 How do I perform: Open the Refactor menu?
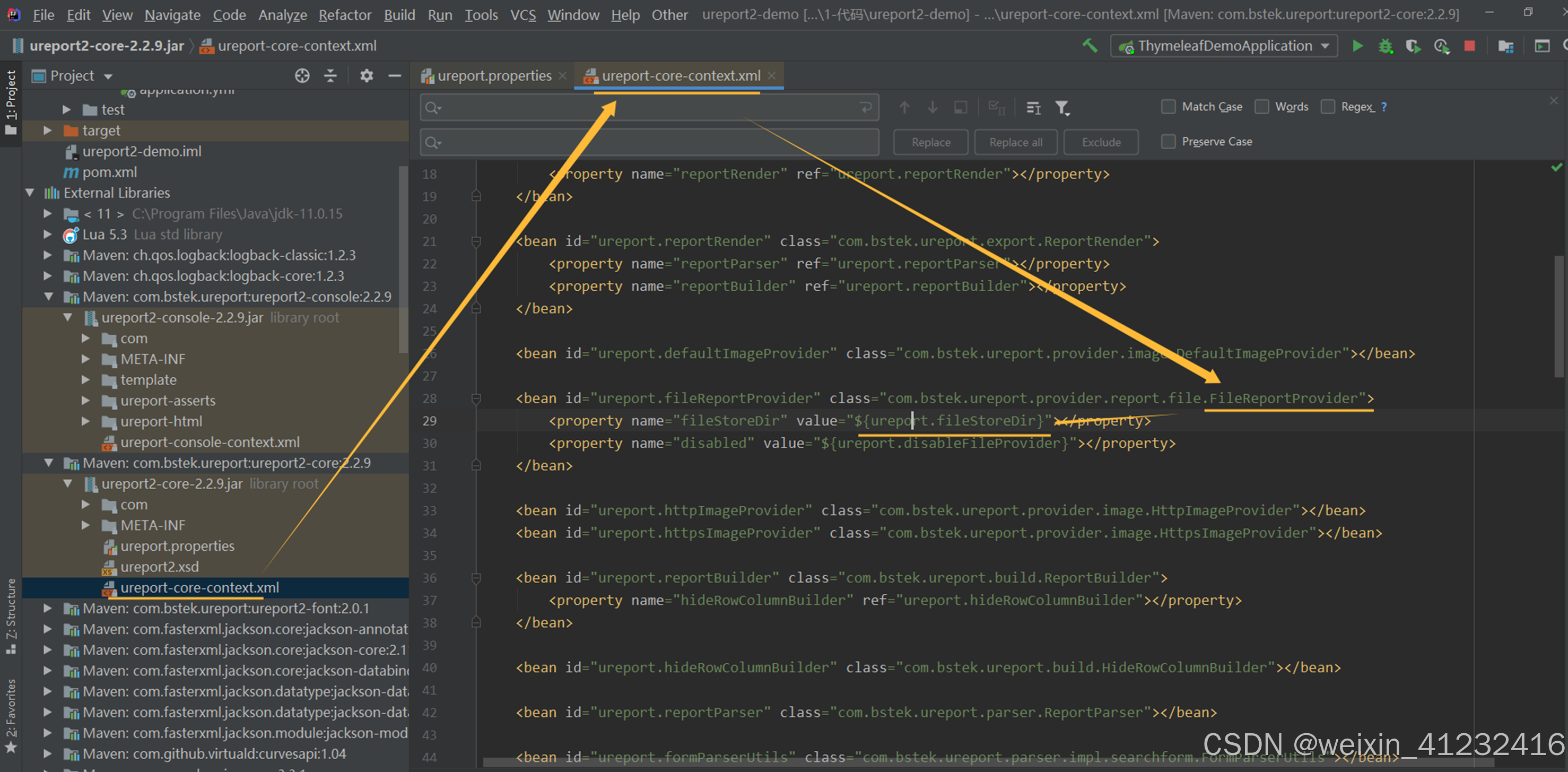tap(344, 15)
